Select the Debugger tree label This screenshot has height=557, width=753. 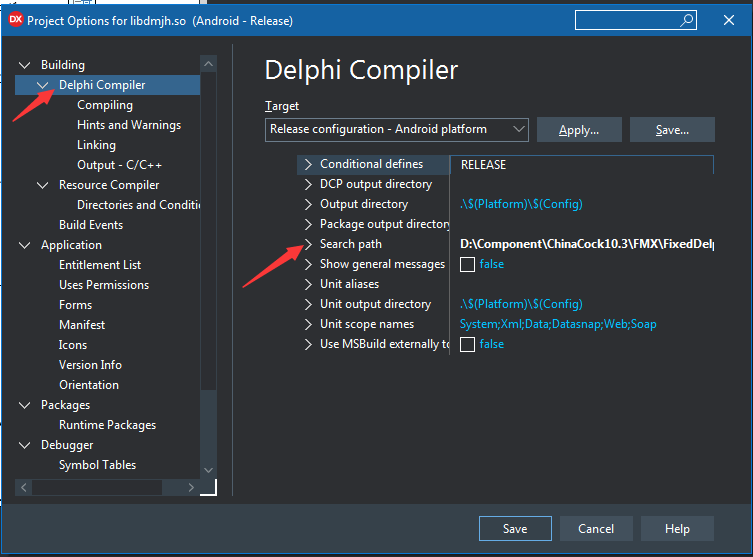tap(67, 445)
